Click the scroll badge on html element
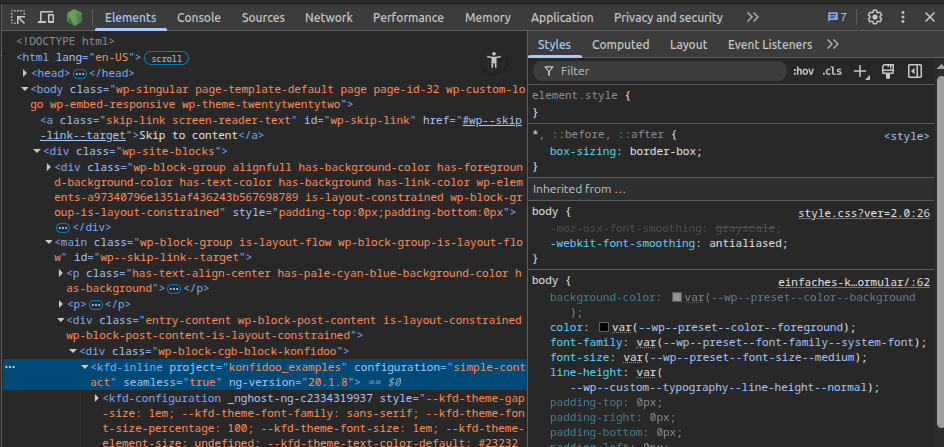This screenshot has height=447, width=944. 167,58
